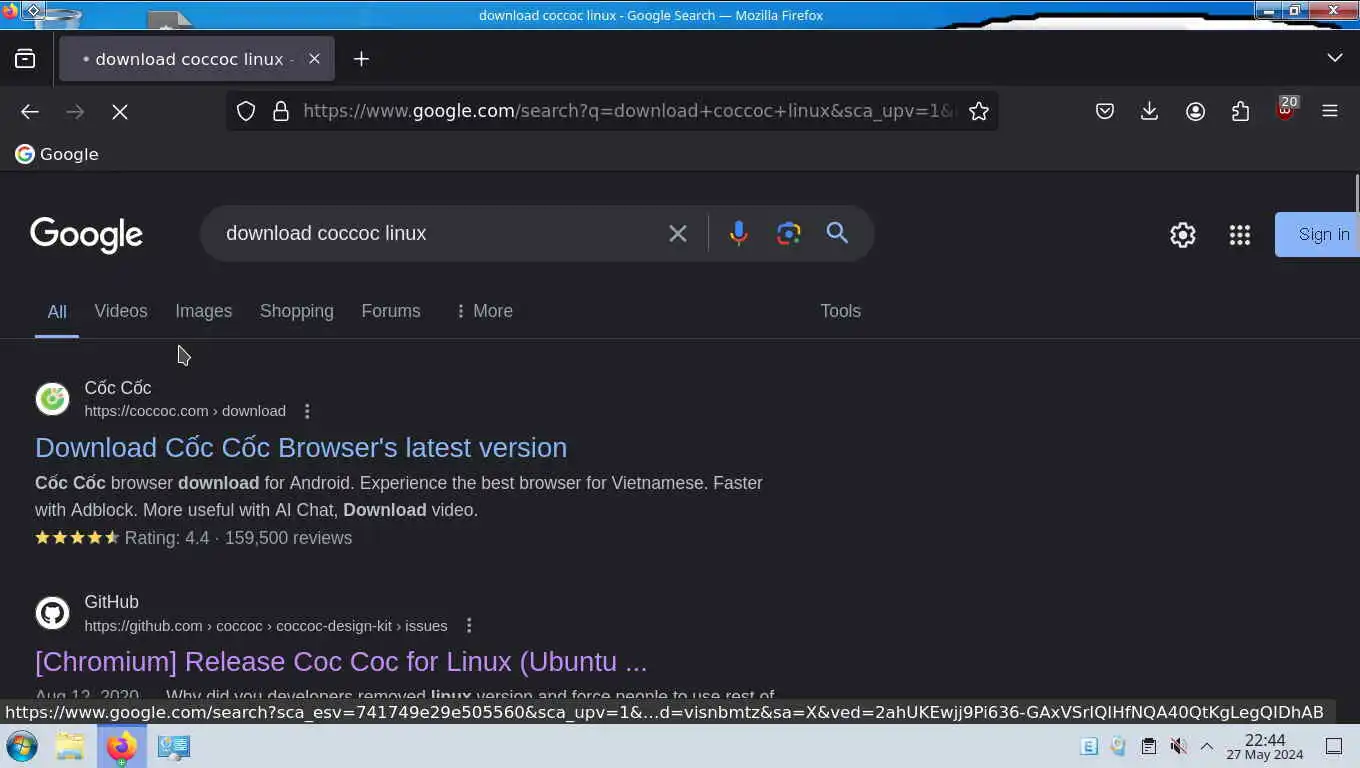Open '[Chromium] Release Coc Coc for Linux' result
Viewport: 1360px width, 768px height.
[341, 661]
